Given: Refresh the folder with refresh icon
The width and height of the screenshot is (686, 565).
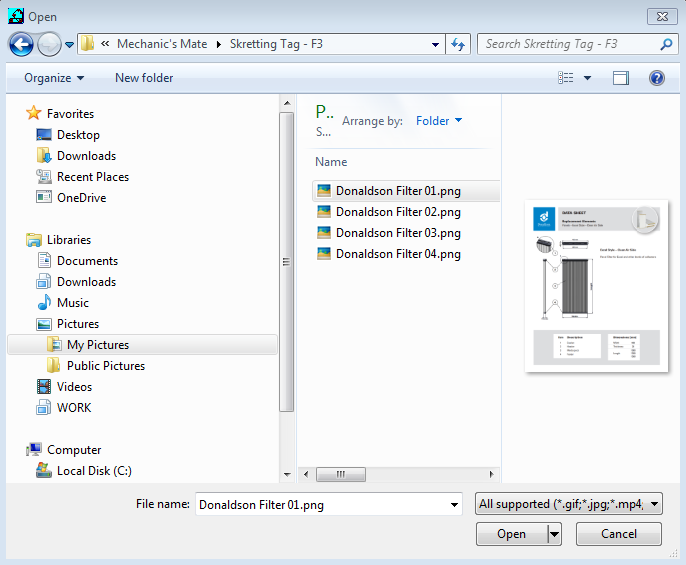Looking at the screenshot, I should click(458, 44).
